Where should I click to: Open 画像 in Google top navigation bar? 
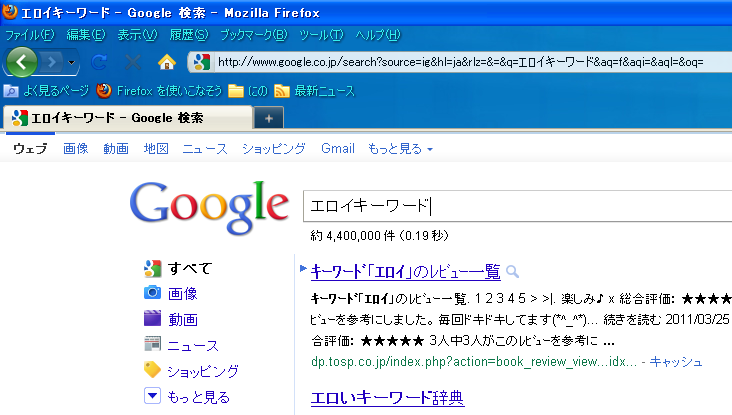76,148
